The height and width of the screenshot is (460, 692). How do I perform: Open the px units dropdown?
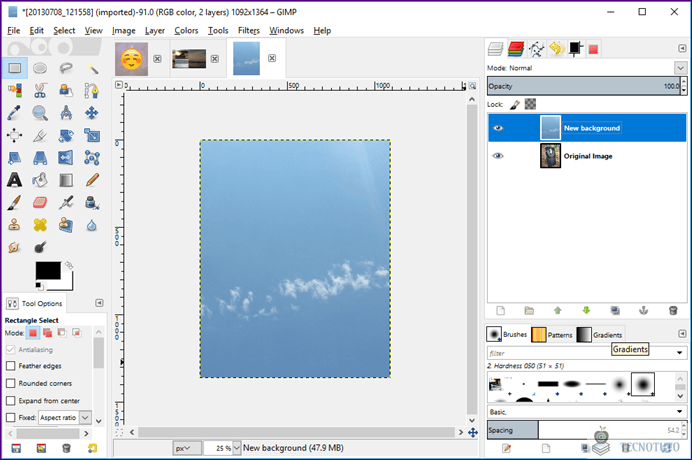(x=187, y=448)
